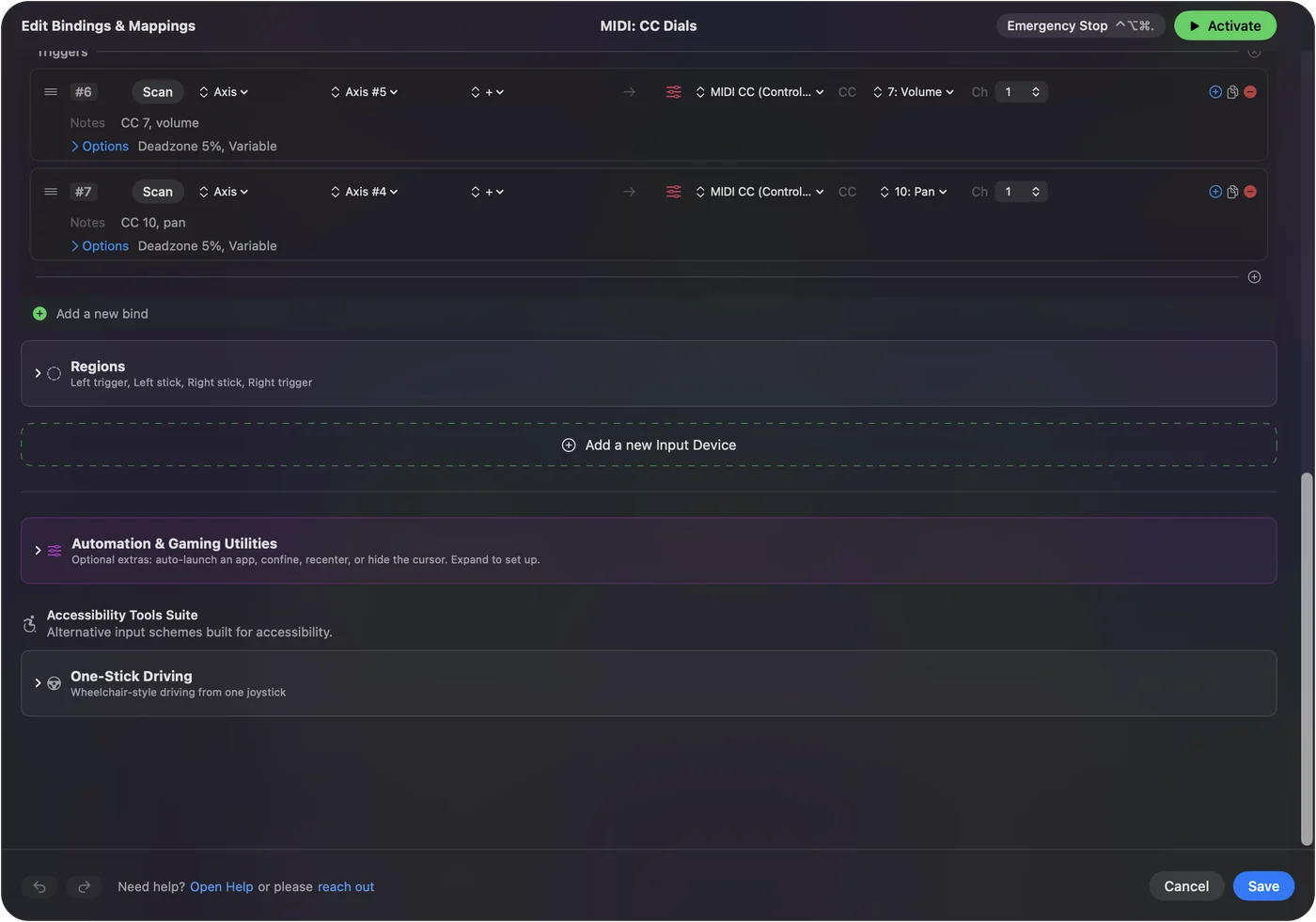Click the reach out link
The width and height of the screenshot is (1316, 922).
(x=346, y=887)
